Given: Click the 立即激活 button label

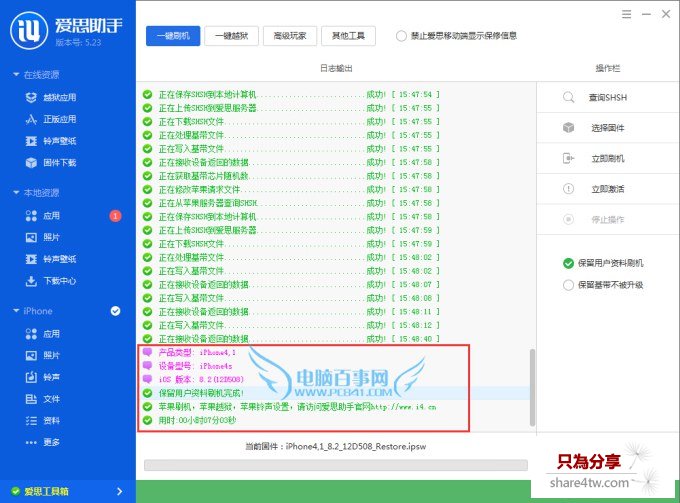Looking at the screenshot, I should (x=608, y=189).
